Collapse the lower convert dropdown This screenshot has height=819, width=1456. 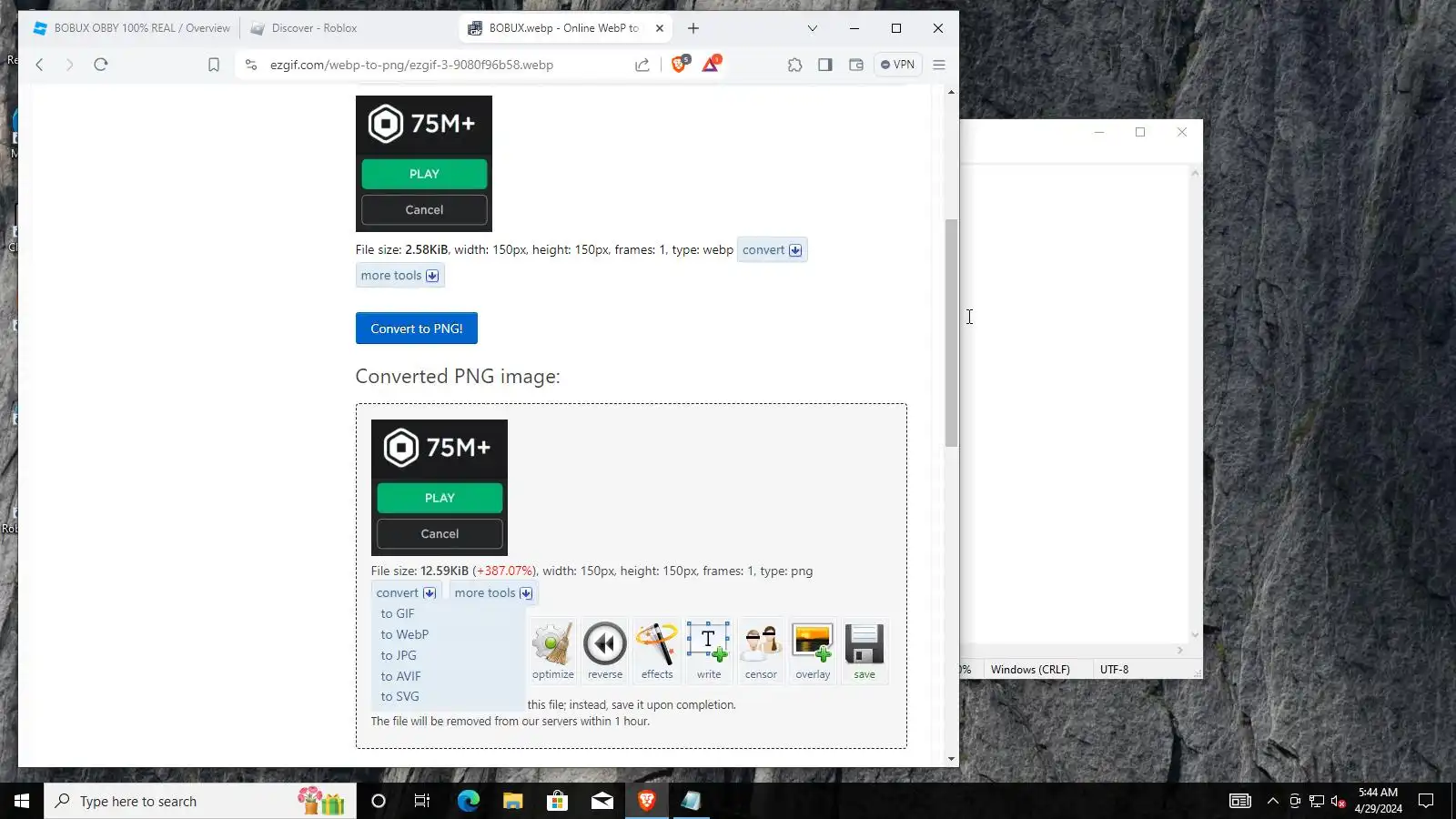pos(406,593)
